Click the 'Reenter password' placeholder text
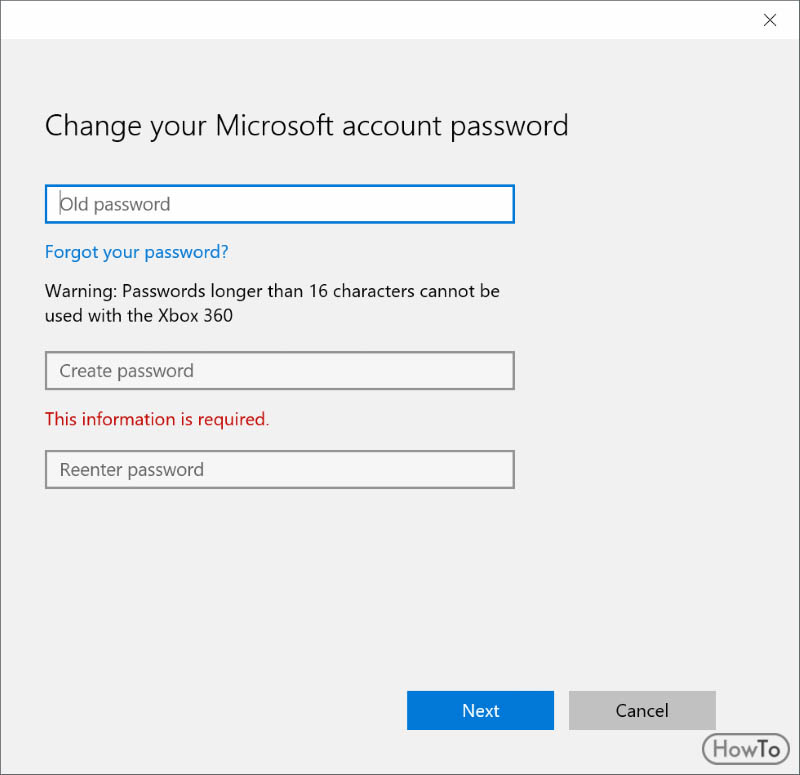The width and height of the screenshot is (800, 775). pyautogui.click(x=132, y=470)
